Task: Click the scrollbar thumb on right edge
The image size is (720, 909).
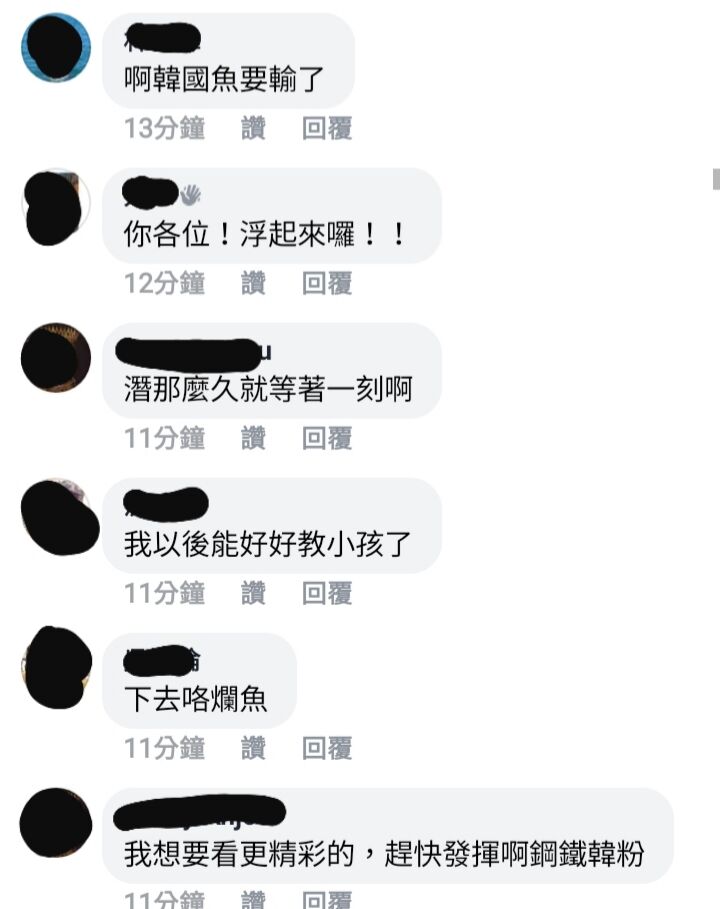Action: (x=716, y=179)
